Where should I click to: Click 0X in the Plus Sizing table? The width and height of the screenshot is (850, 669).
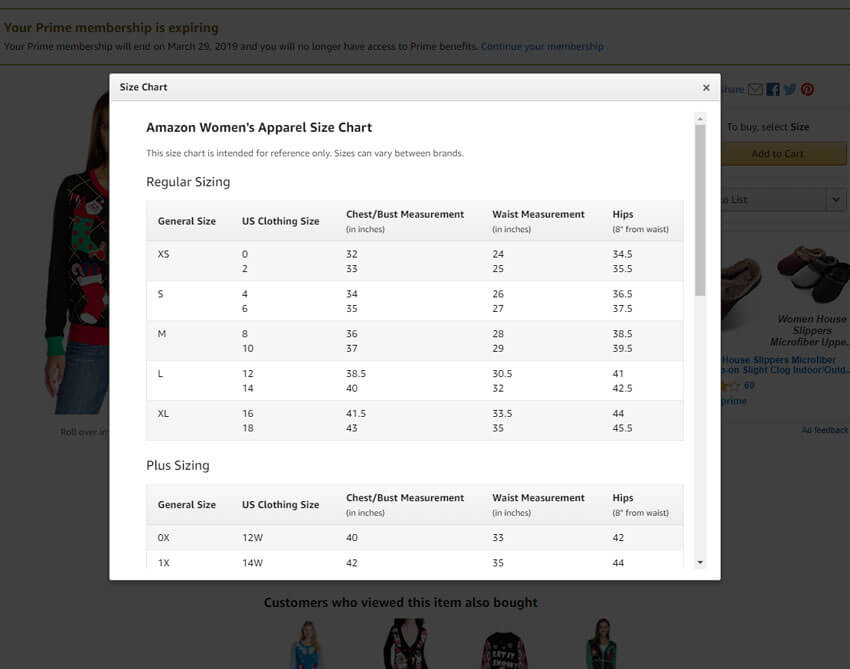[x=163, y=538]
